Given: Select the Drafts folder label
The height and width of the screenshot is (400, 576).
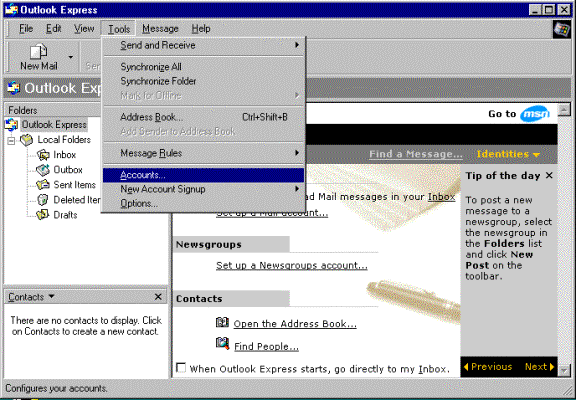Looking at the screenshot, I should coord(65,215).
